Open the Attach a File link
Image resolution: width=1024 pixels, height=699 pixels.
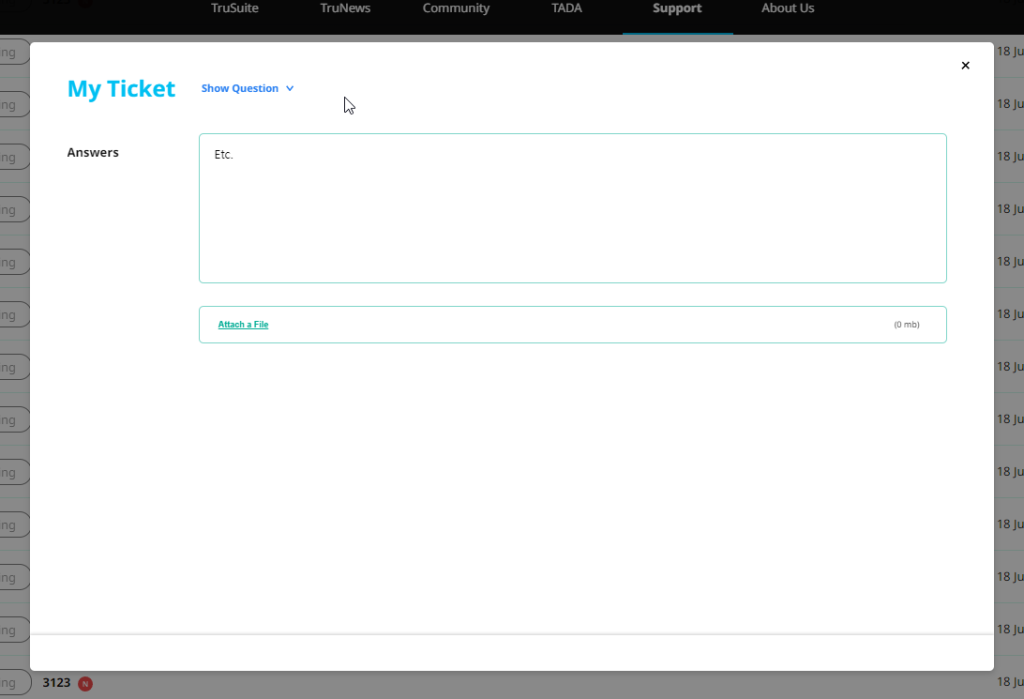243,325
